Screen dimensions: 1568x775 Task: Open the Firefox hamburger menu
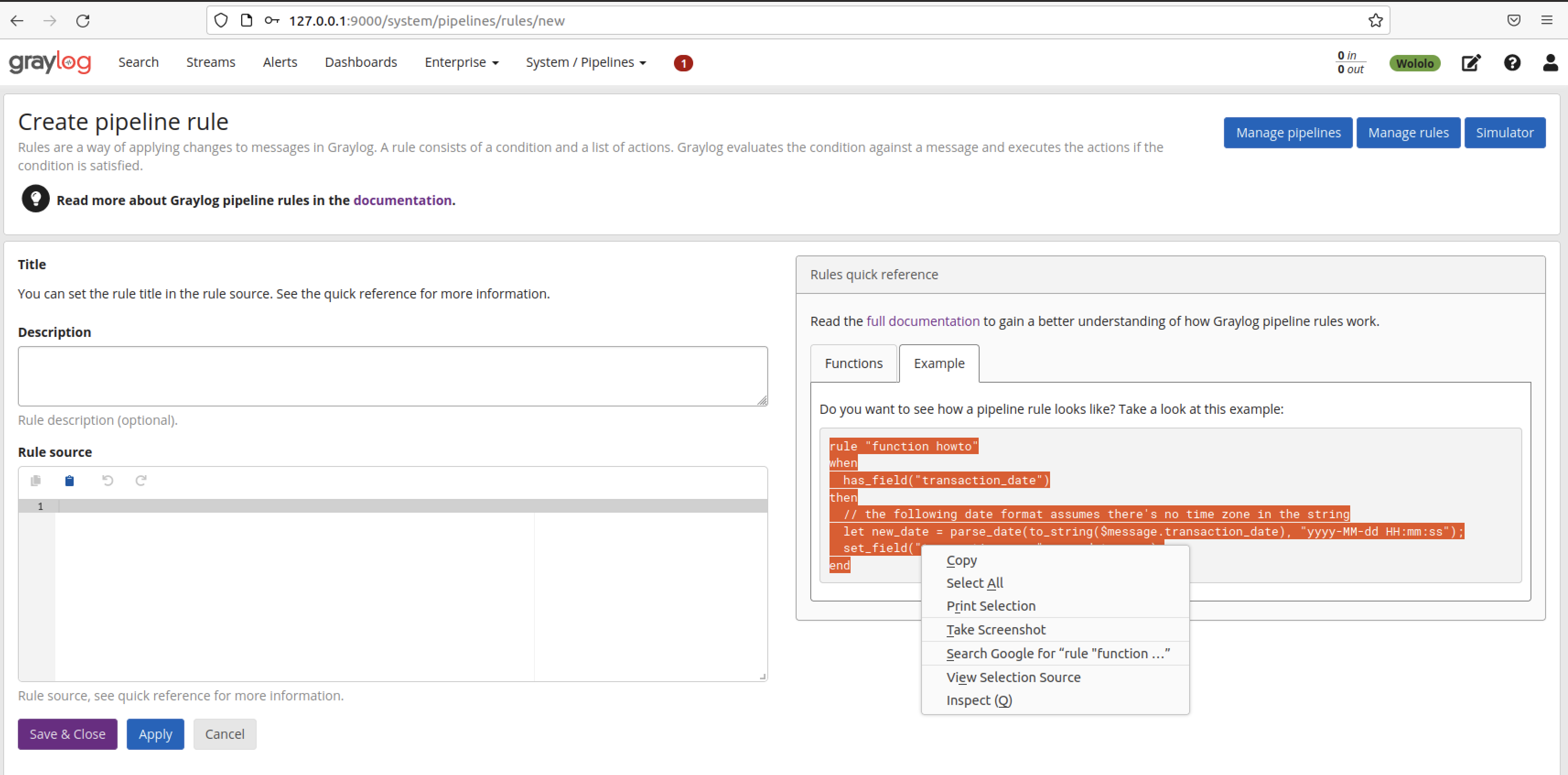point(1546,21)
